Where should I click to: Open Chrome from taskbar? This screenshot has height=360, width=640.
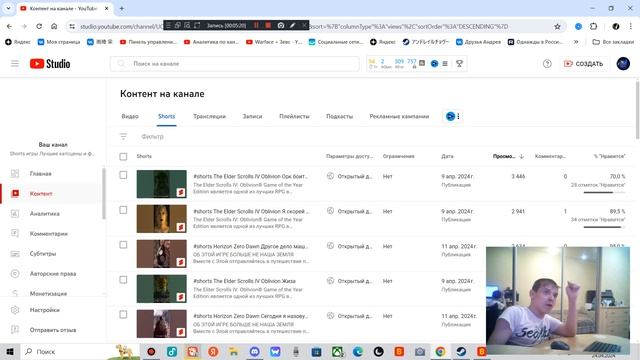pos(440,351)
